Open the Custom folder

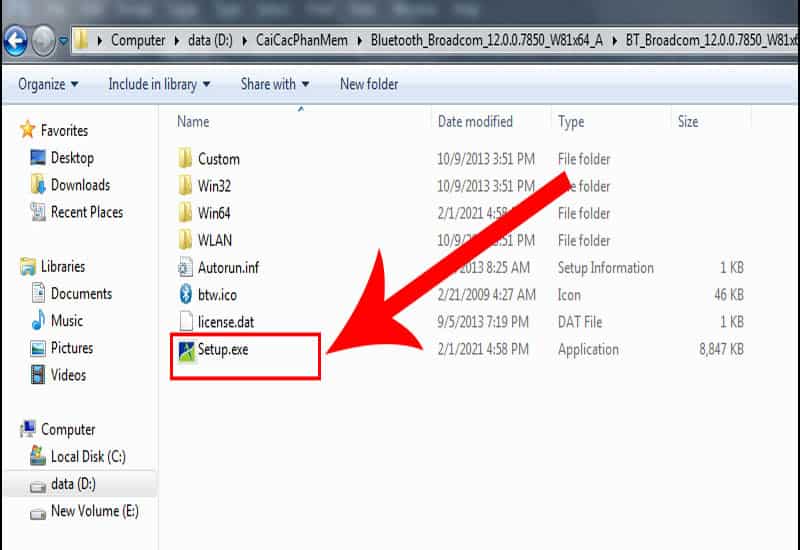click(218, 159)
